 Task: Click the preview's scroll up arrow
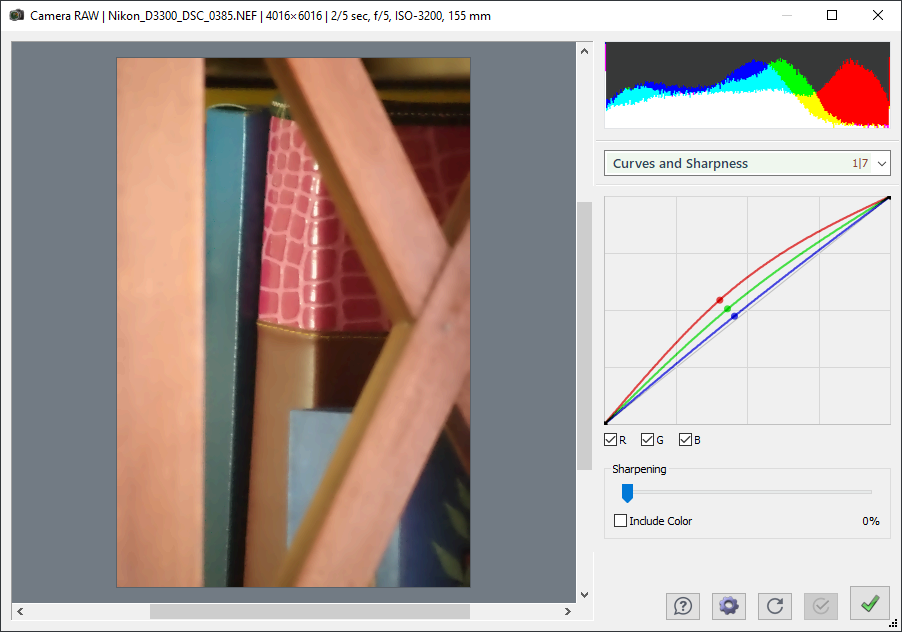(585, 49)
